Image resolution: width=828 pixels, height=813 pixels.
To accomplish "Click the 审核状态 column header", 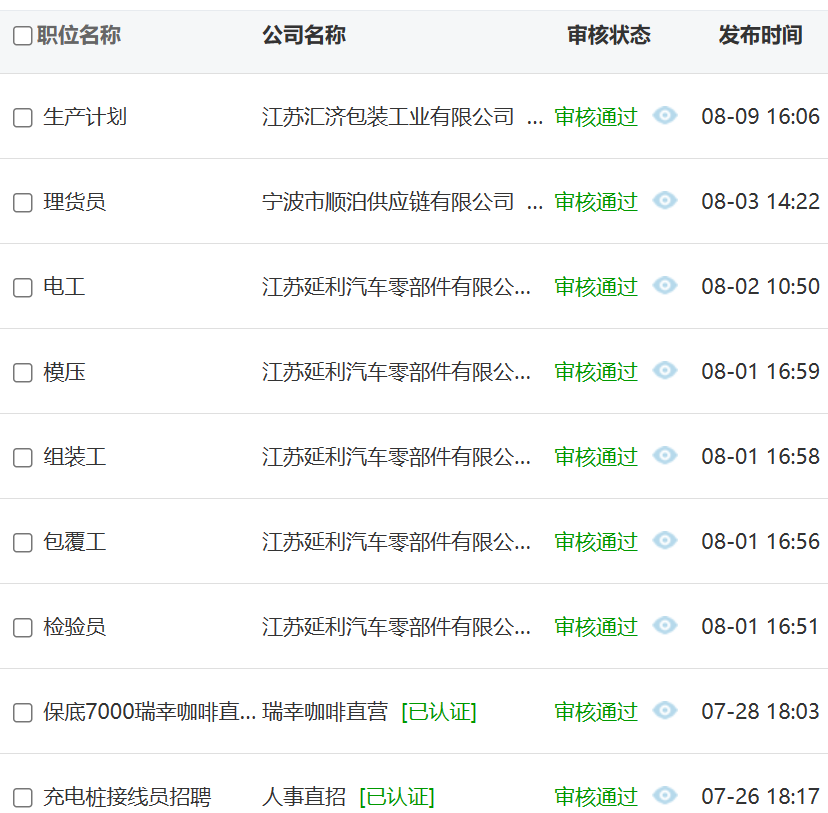I will [609, 35].
